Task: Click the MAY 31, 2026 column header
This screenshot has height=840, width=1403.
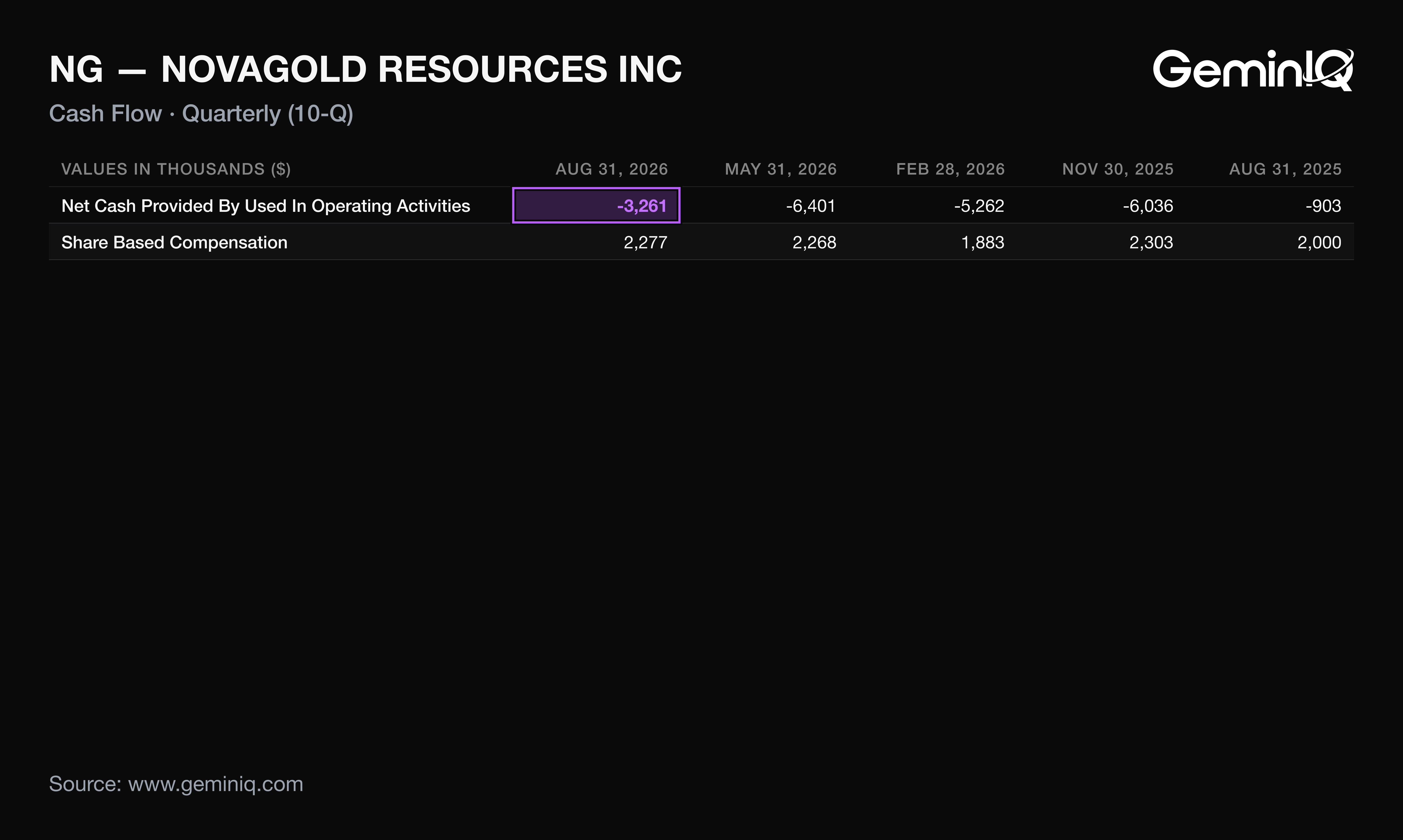Action: coord(781,169)
